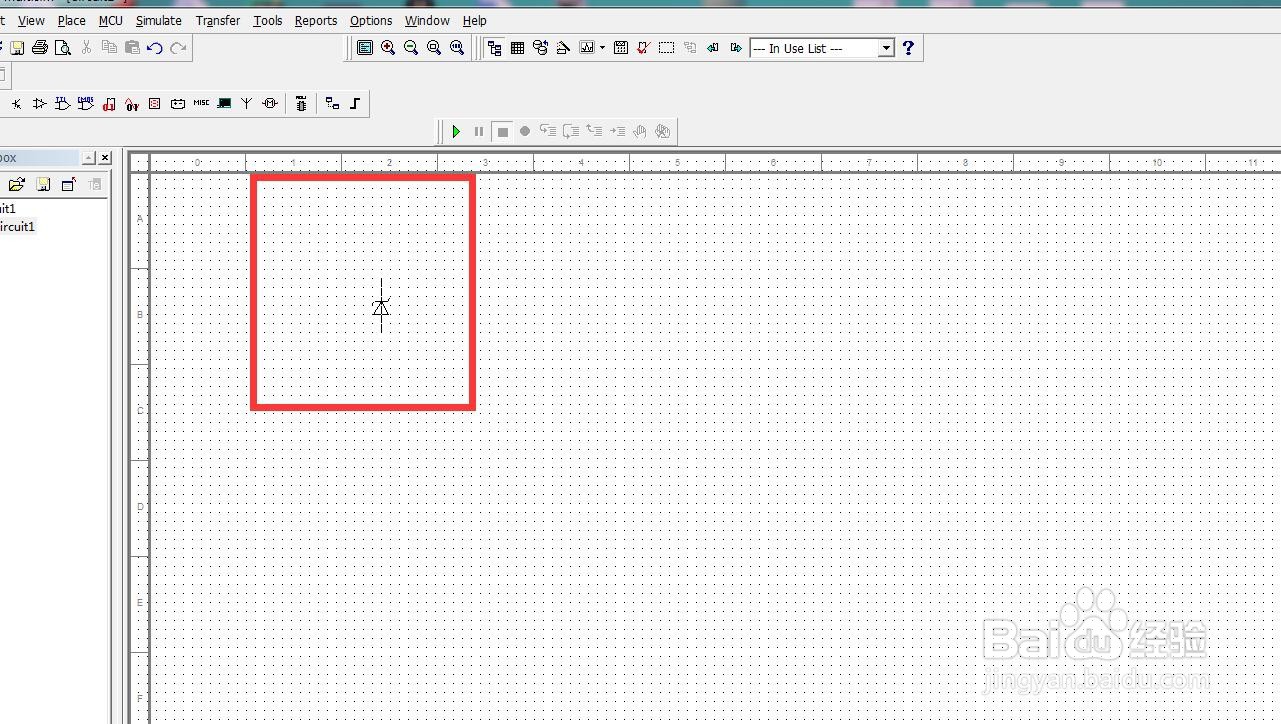
Task: Open the Transfer menu
Action: pyautogui.click(x=218, y=20)
